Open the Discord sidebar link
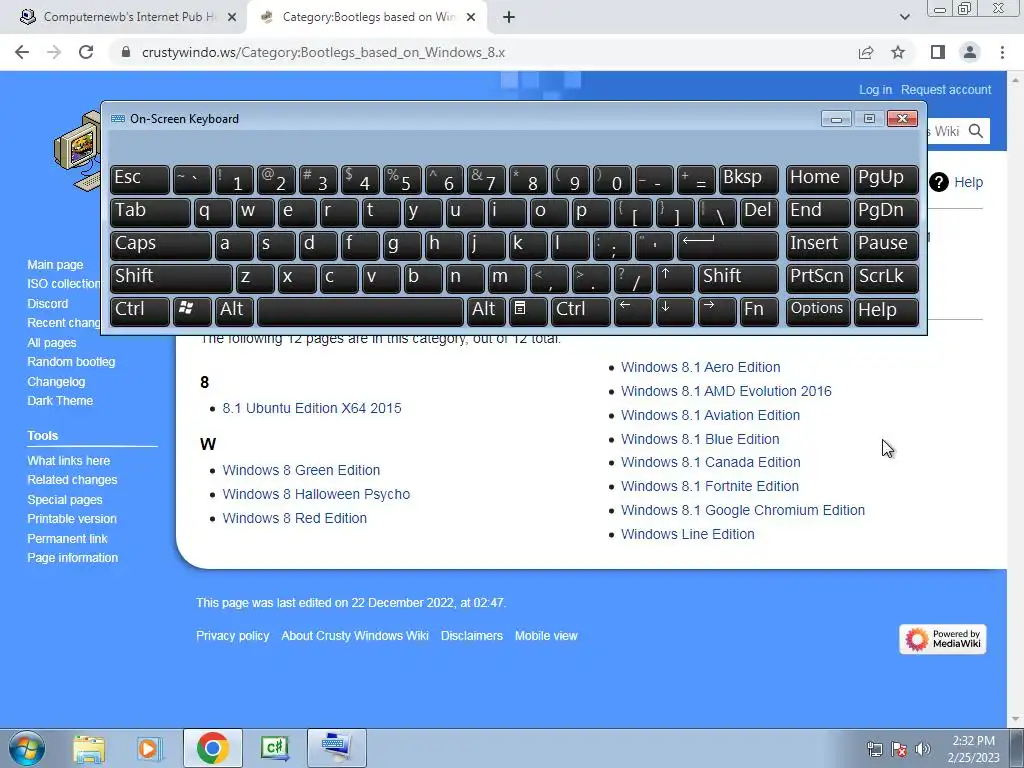Image resolution: width=1024 pixels, height=768 pixels. point(48,304)
